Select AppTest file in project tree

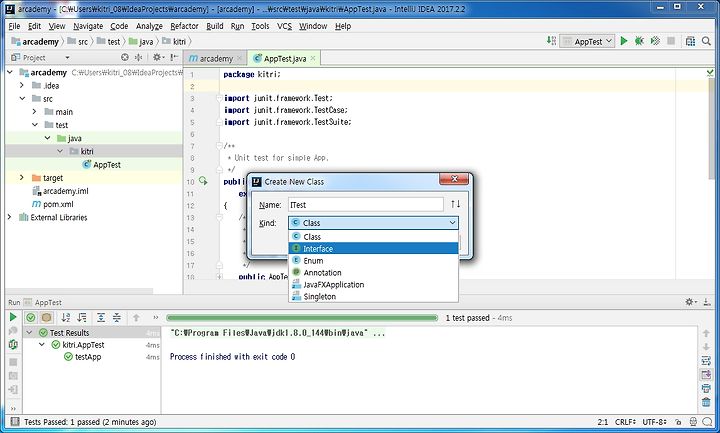[x=101, y=164]
